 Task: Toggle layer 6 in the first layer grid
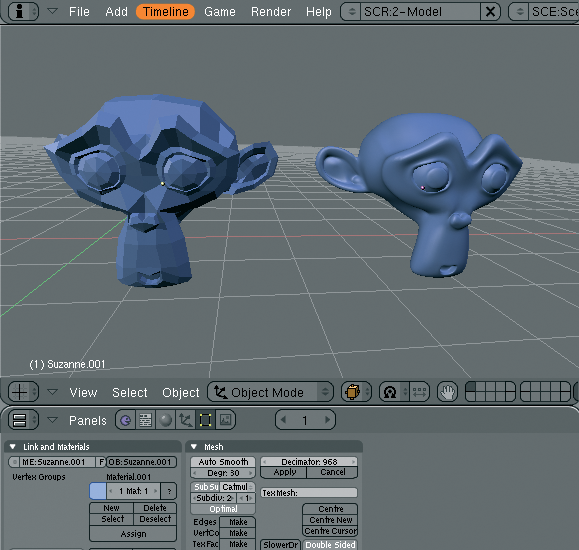click(x=471, y=397)
